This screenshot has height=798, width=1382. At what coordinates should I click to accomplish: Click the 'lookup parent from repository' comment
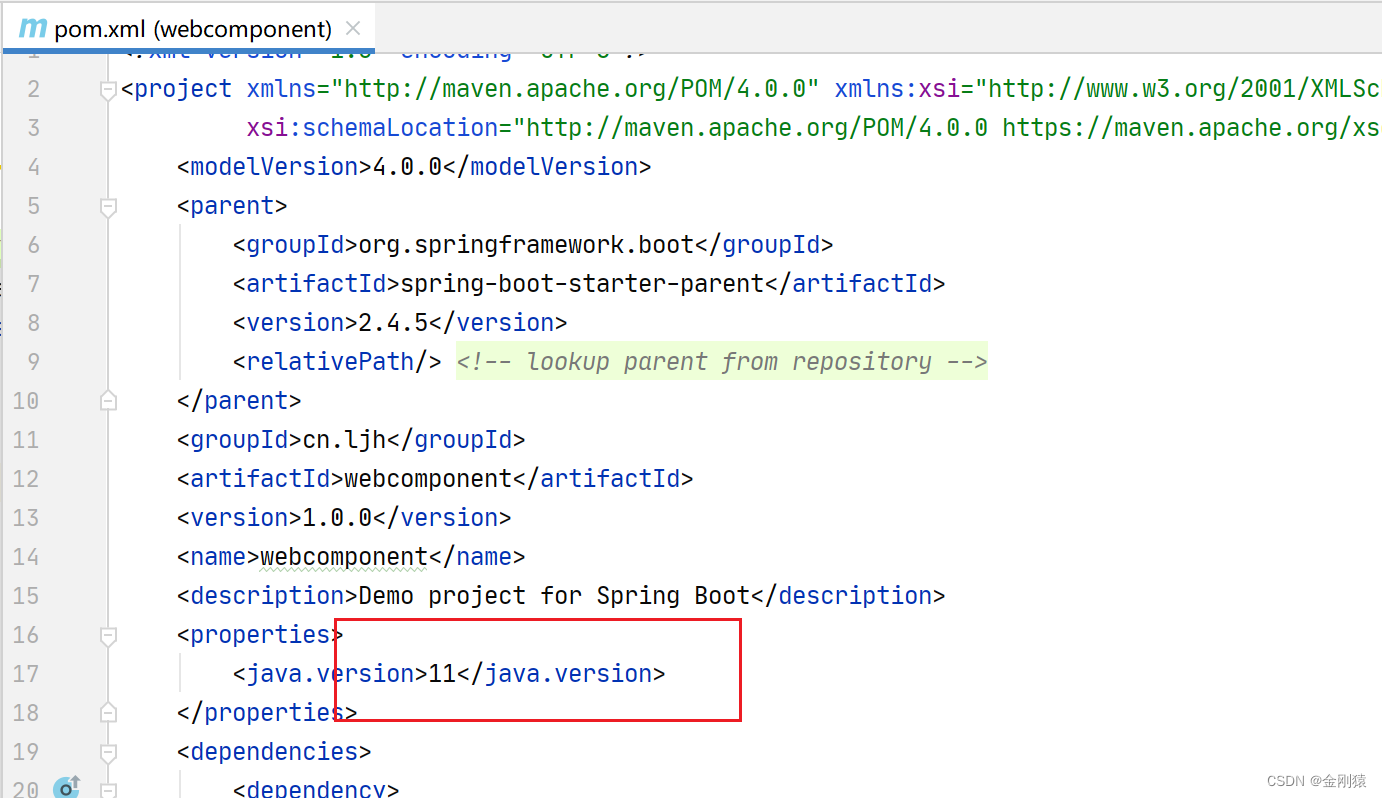tap(722, 362)
